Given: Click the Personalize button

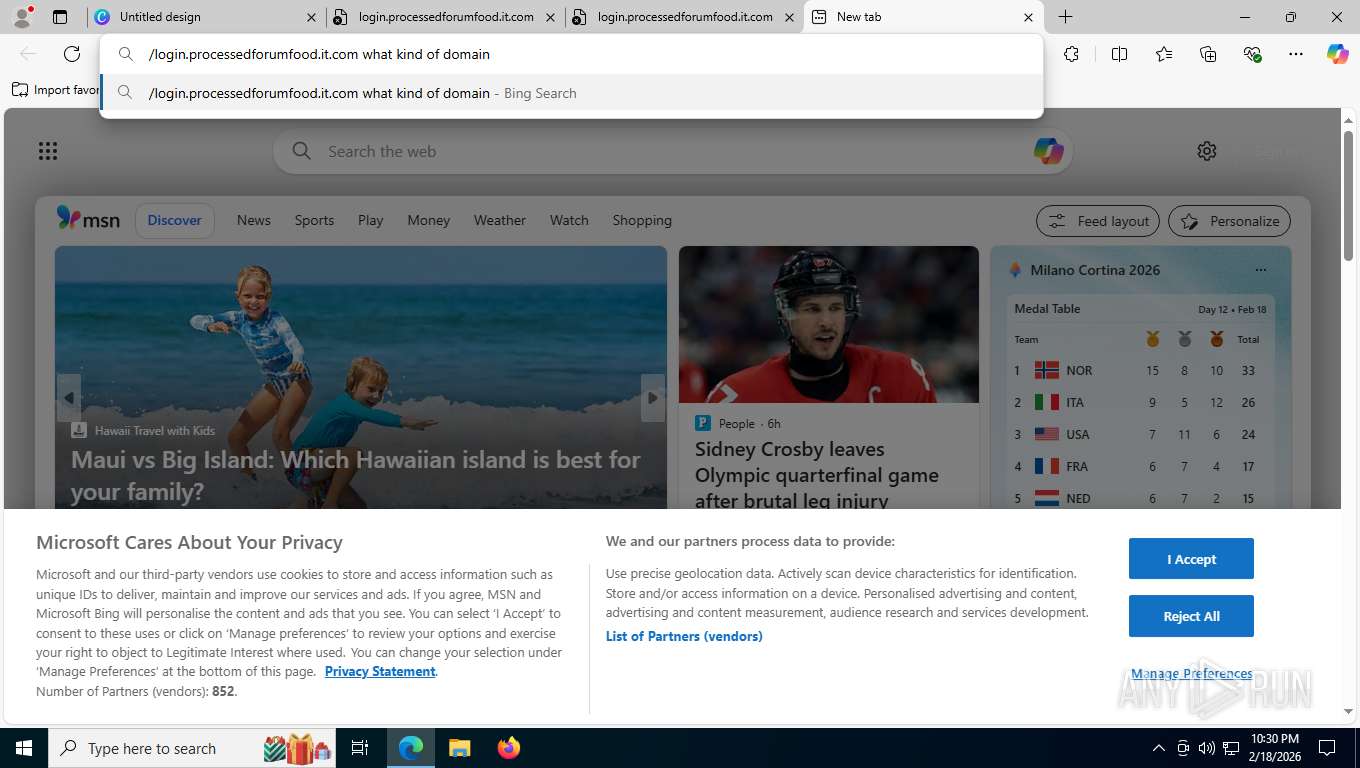Looking at the screenshot, I should [1230, 221].
